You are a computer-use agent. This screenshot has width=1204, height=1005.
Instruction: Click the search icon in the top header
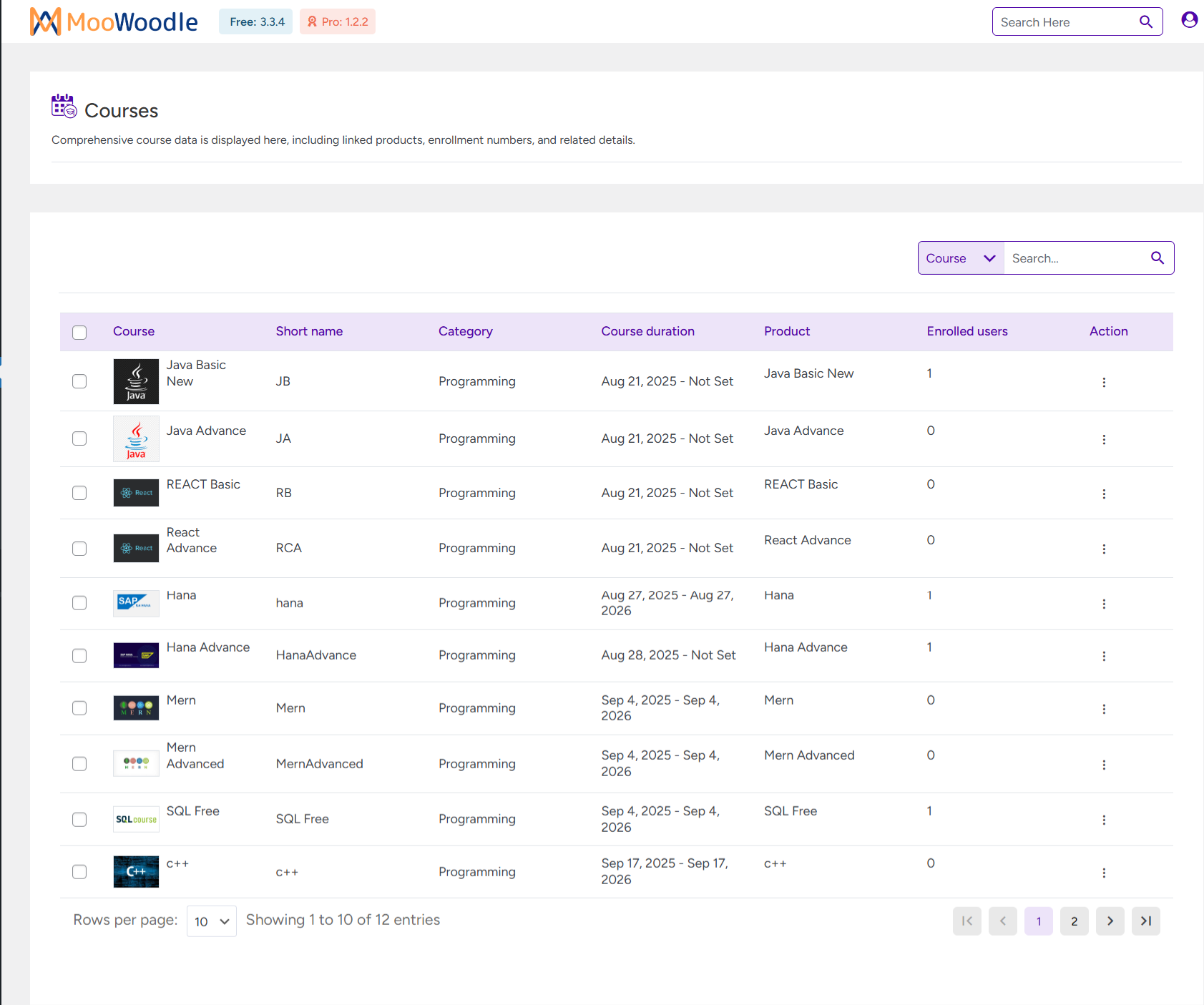pyautogui.click(x=1145, y=21)
